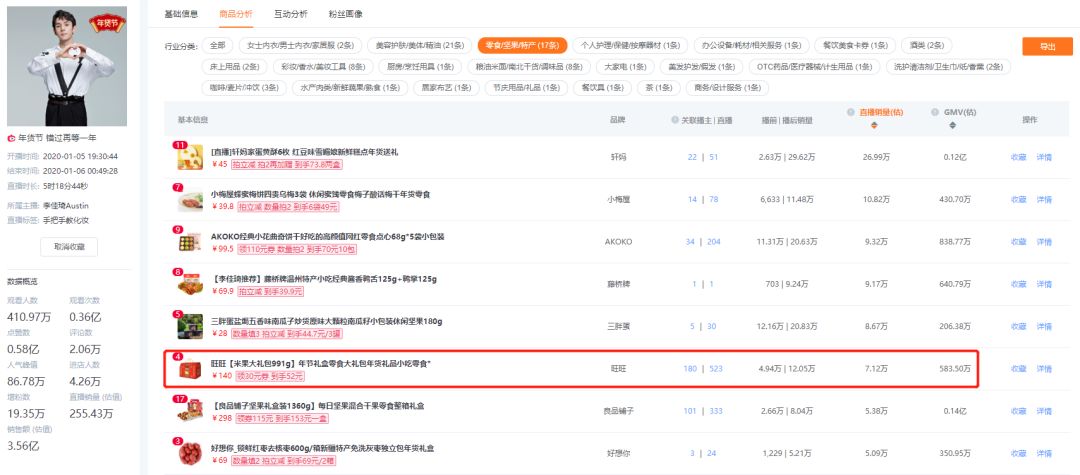Filter by OTC药品/医疗器械/计生用品 (1条)
1080x475 pixels.
click(x=816, y=67)
